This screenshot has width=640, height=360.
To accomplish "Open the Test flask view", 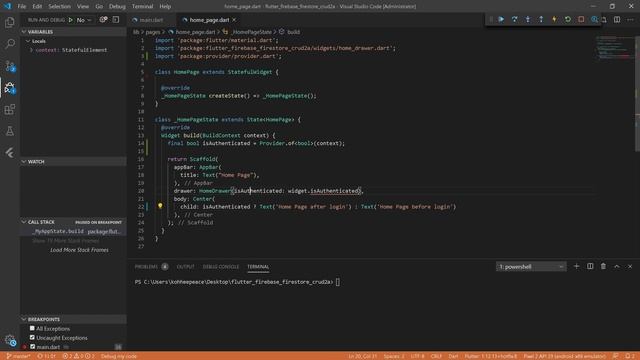I will tap(10, 131).
